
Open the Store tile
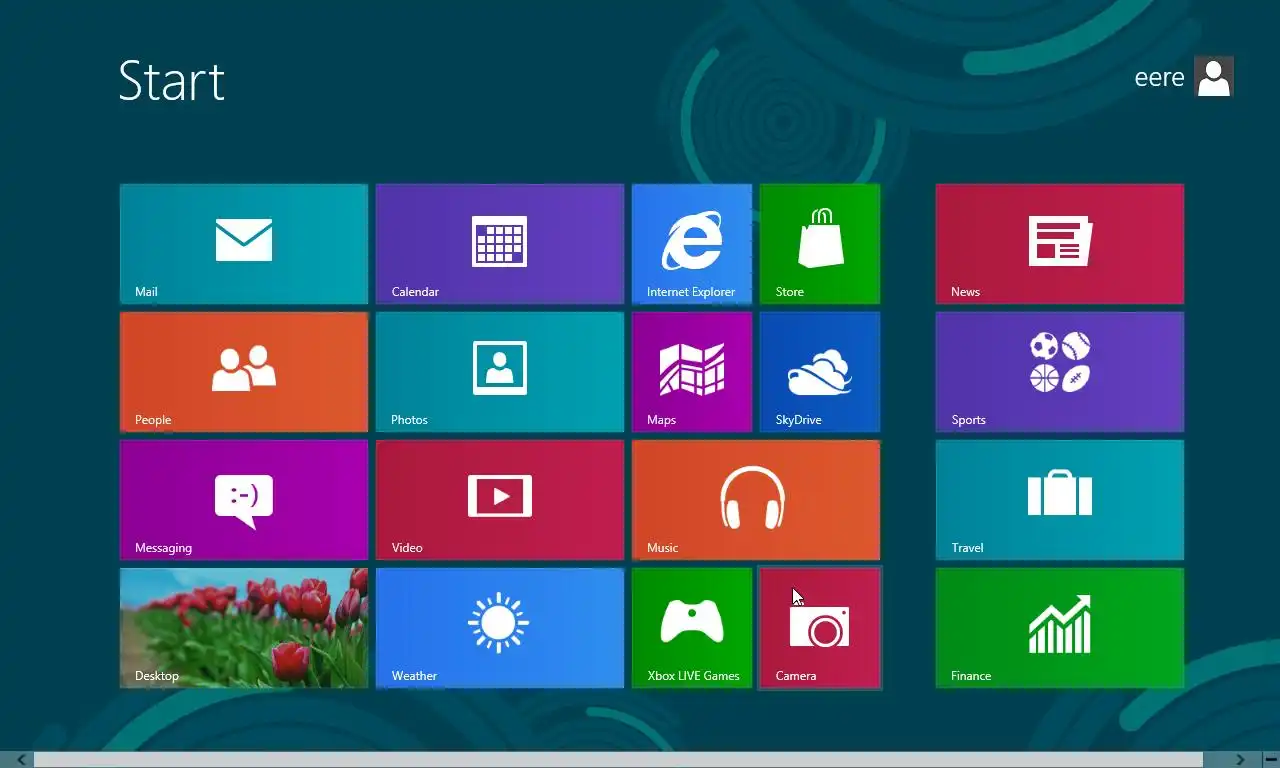820,244
